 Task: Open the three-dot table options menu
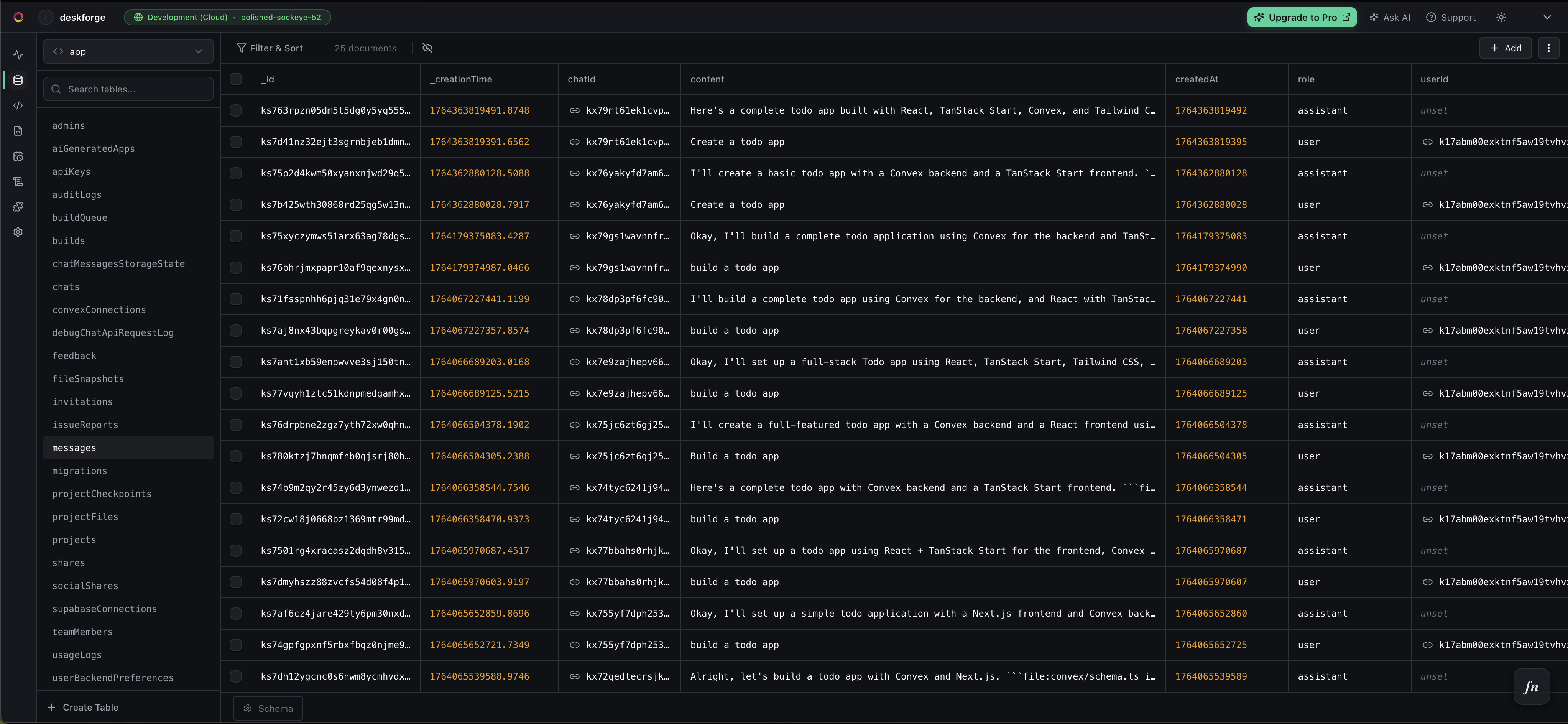1548,48
